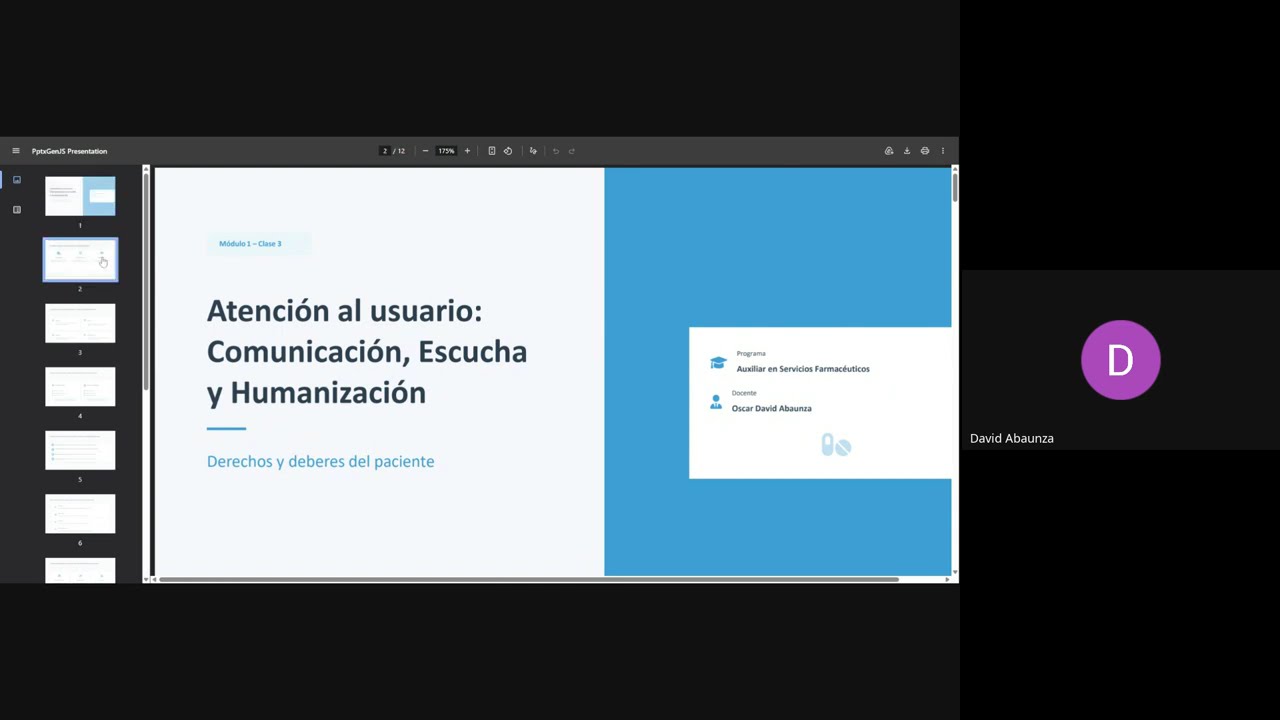
Task: Open the more actions menu
Action: pos(942,151)
